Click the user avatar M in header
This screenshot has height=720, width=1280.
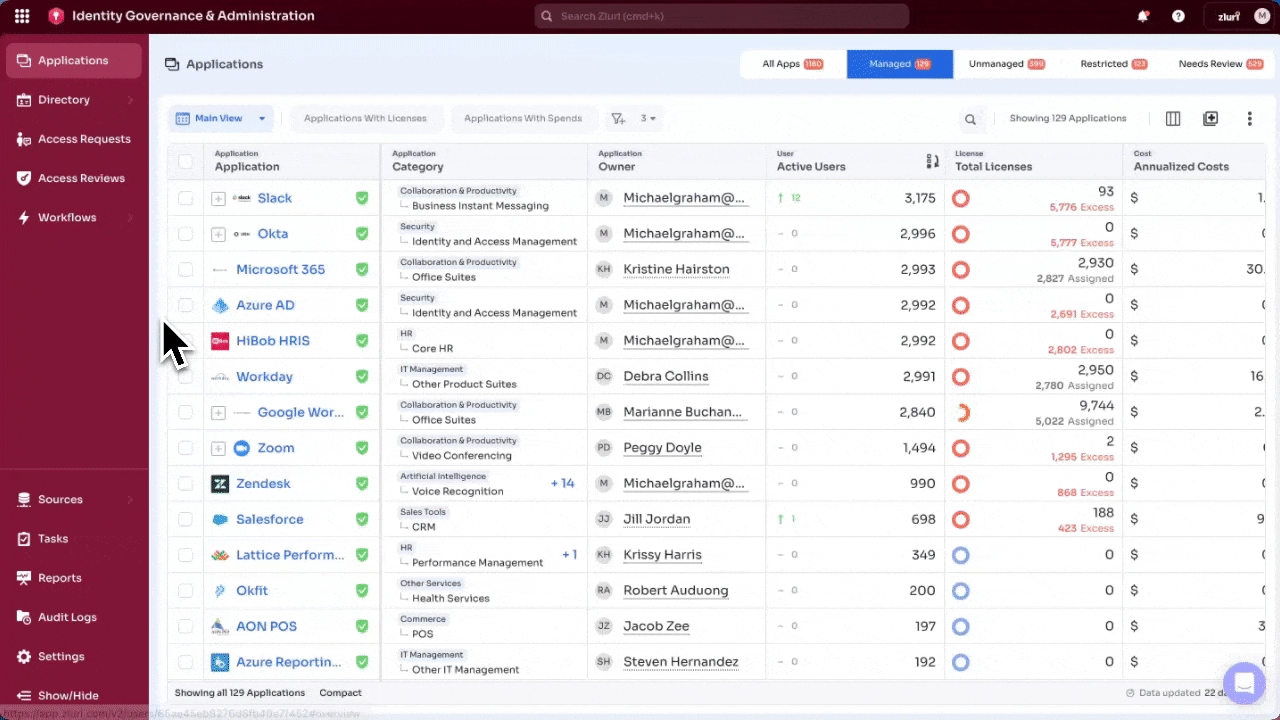click(x=1261, y=16)
